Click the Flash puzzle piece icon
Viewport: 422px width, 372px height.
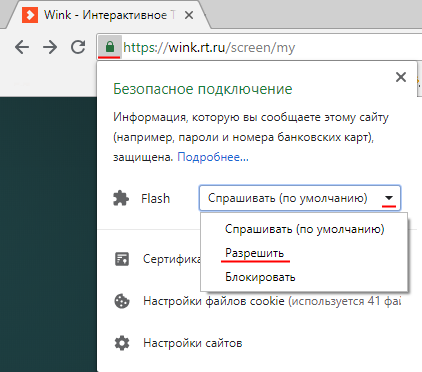coord(121,198)
